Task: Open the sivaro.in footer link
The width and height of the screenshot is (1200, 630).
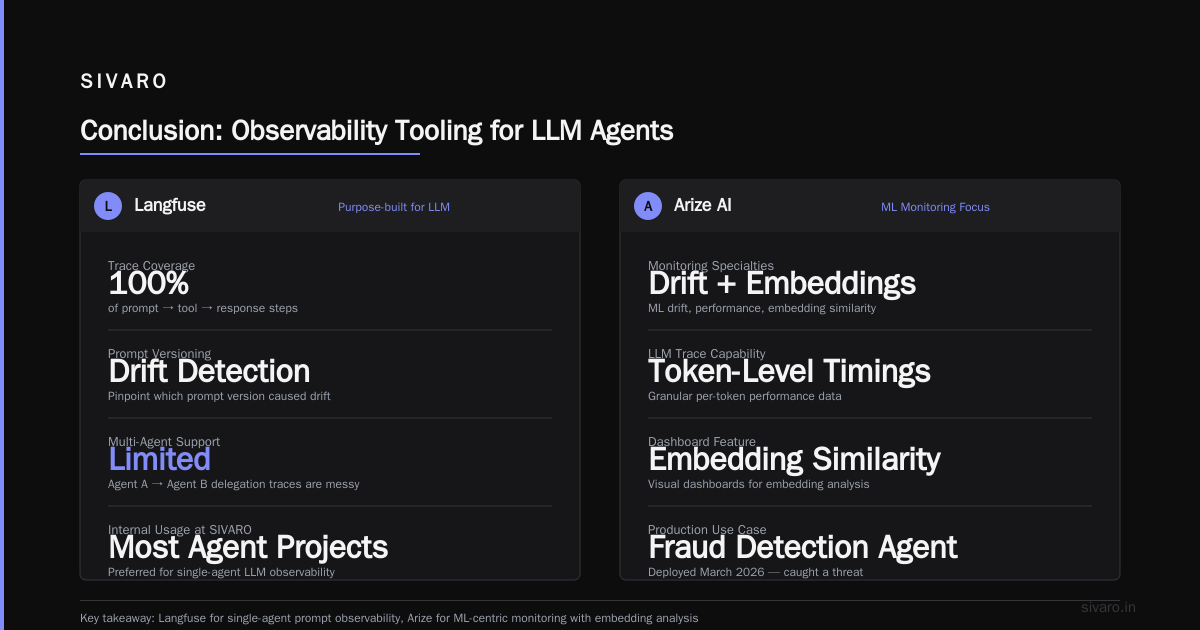Action: coord(1109,607)
